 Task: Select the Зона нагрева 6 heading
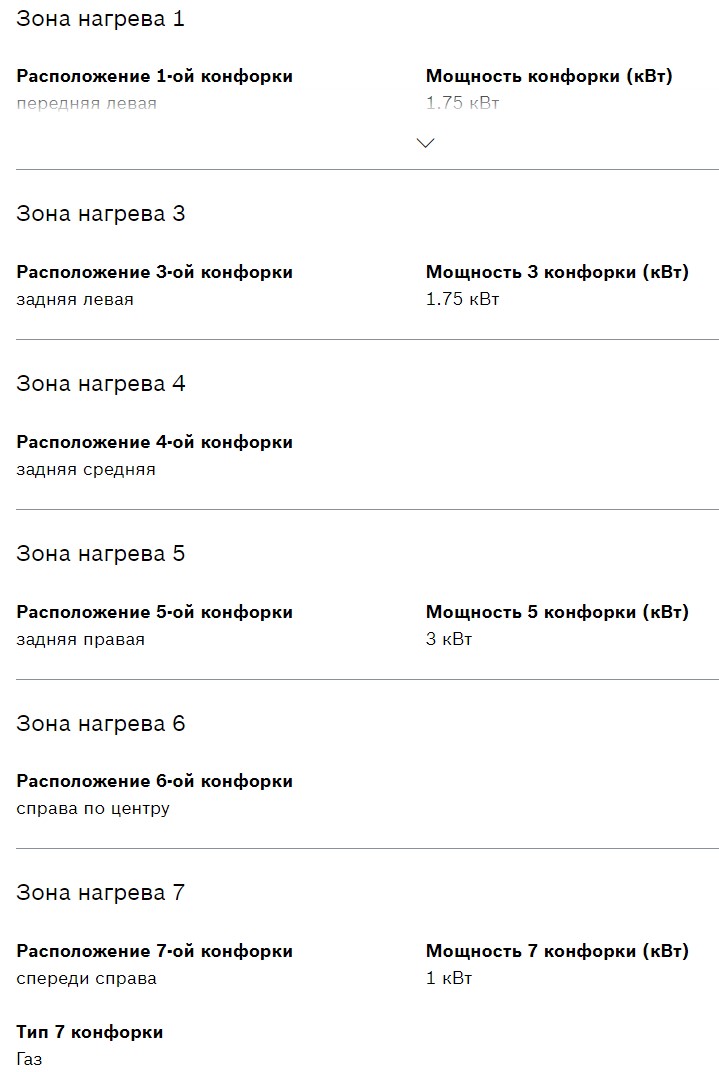100,723
